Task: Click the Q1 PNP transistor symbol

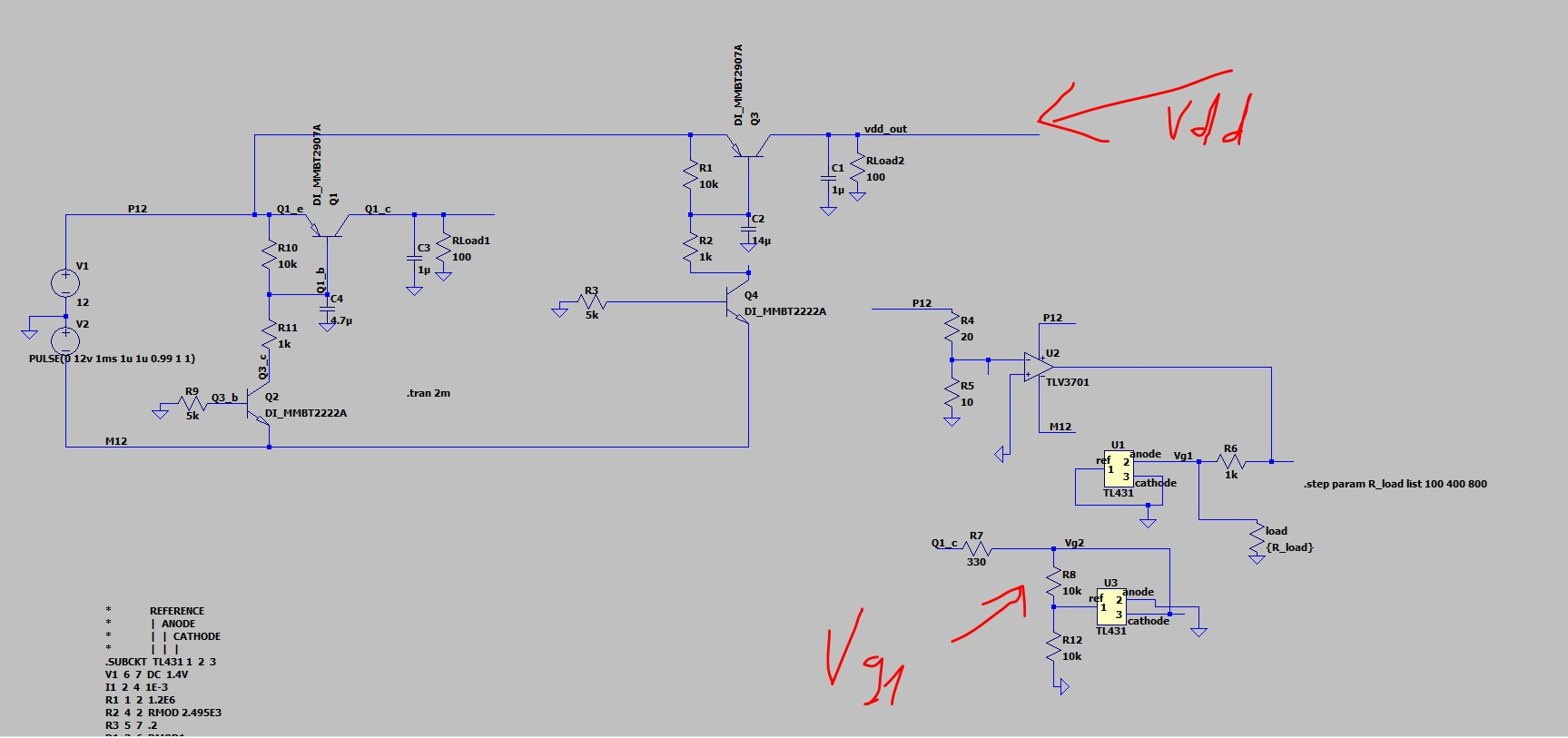Action: pos(328,225)
